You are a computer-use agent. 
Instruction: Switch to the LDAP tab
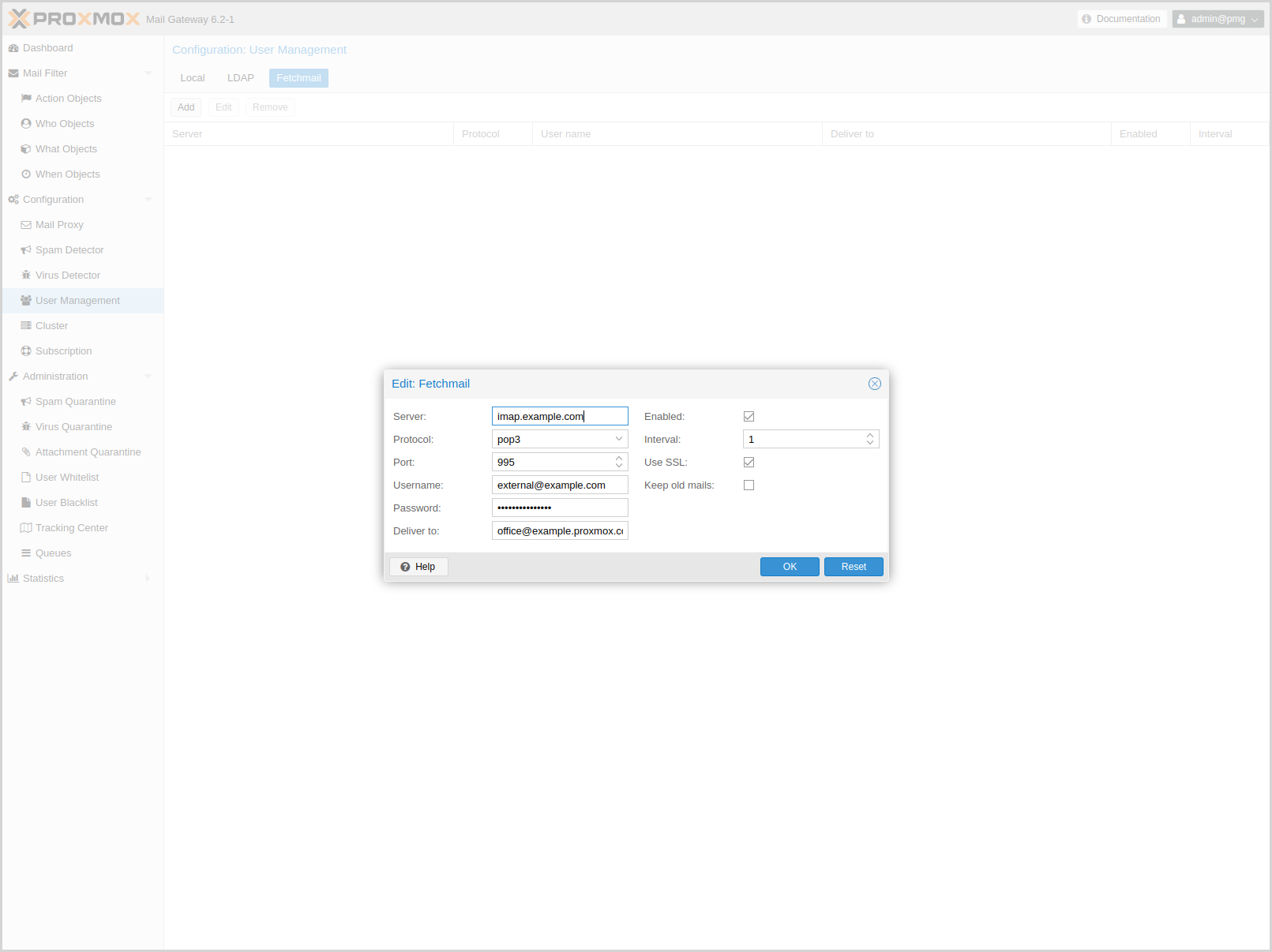pyautogui.click(x=241, y=78)
